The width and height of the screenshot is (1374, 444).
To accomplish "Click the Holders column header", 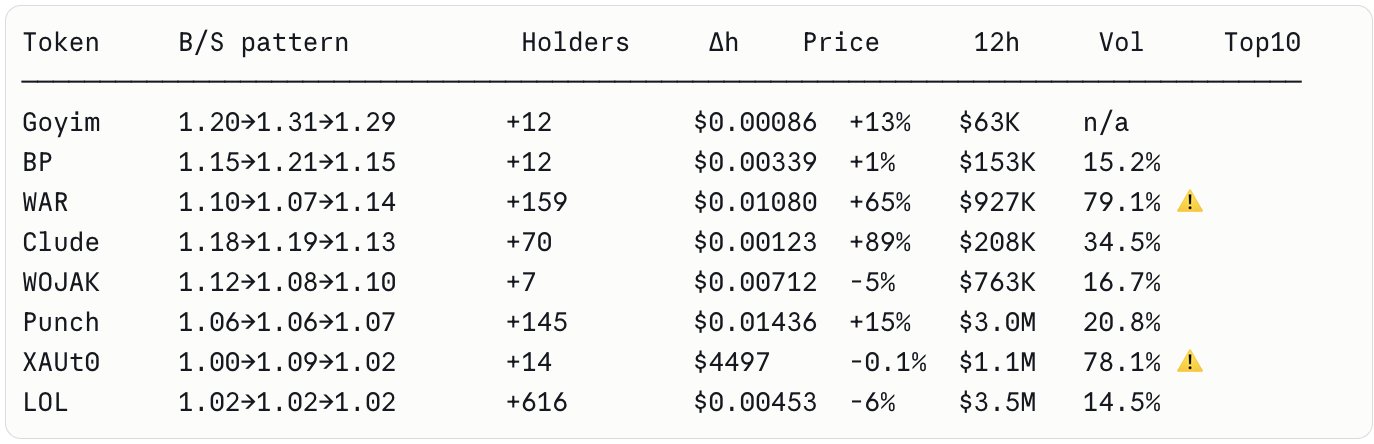I will pyautogui.click(x=575, y=43).
